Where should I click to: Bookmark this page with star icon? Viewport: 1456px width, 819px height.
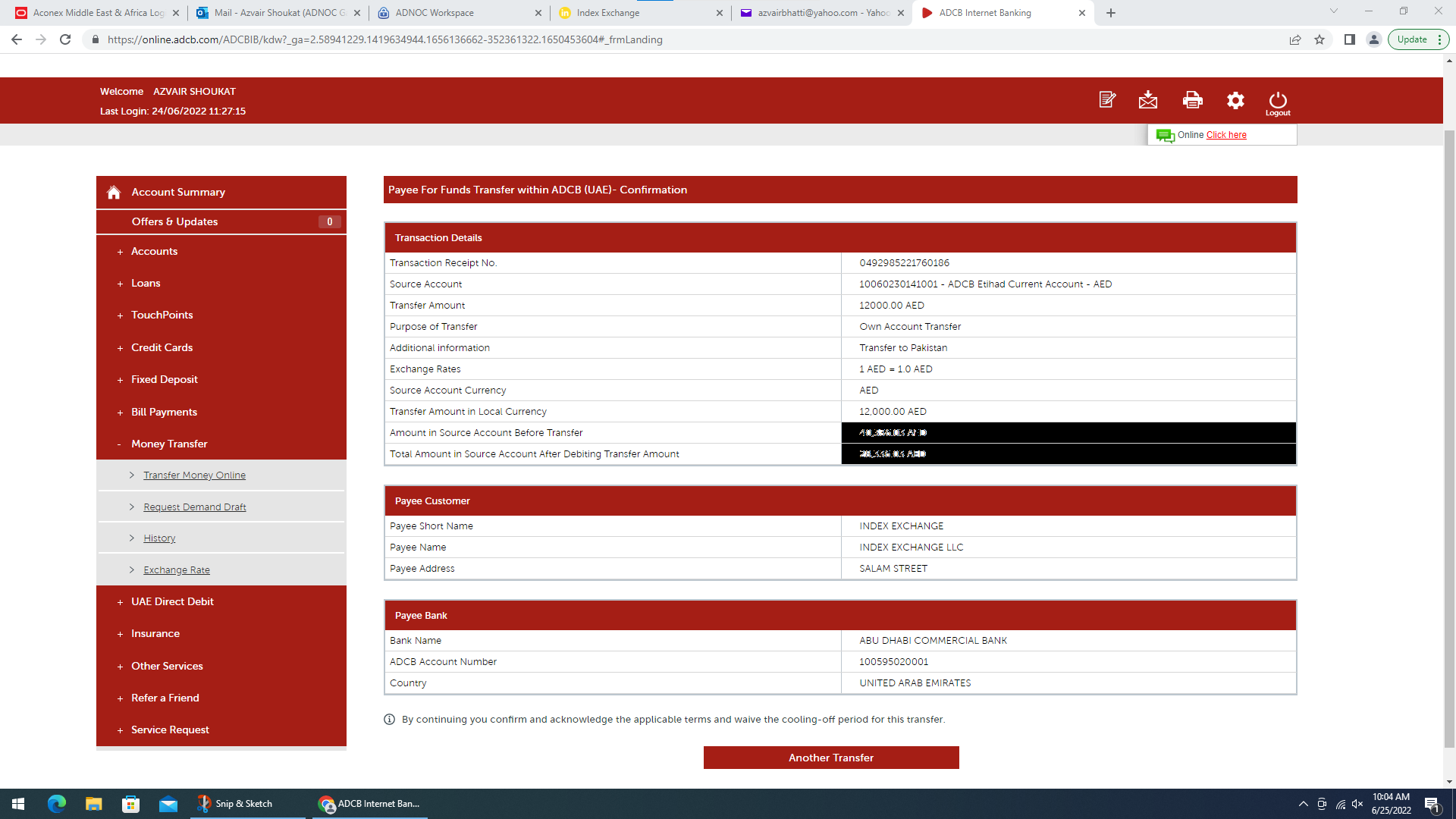click(x=1319, y=39)
